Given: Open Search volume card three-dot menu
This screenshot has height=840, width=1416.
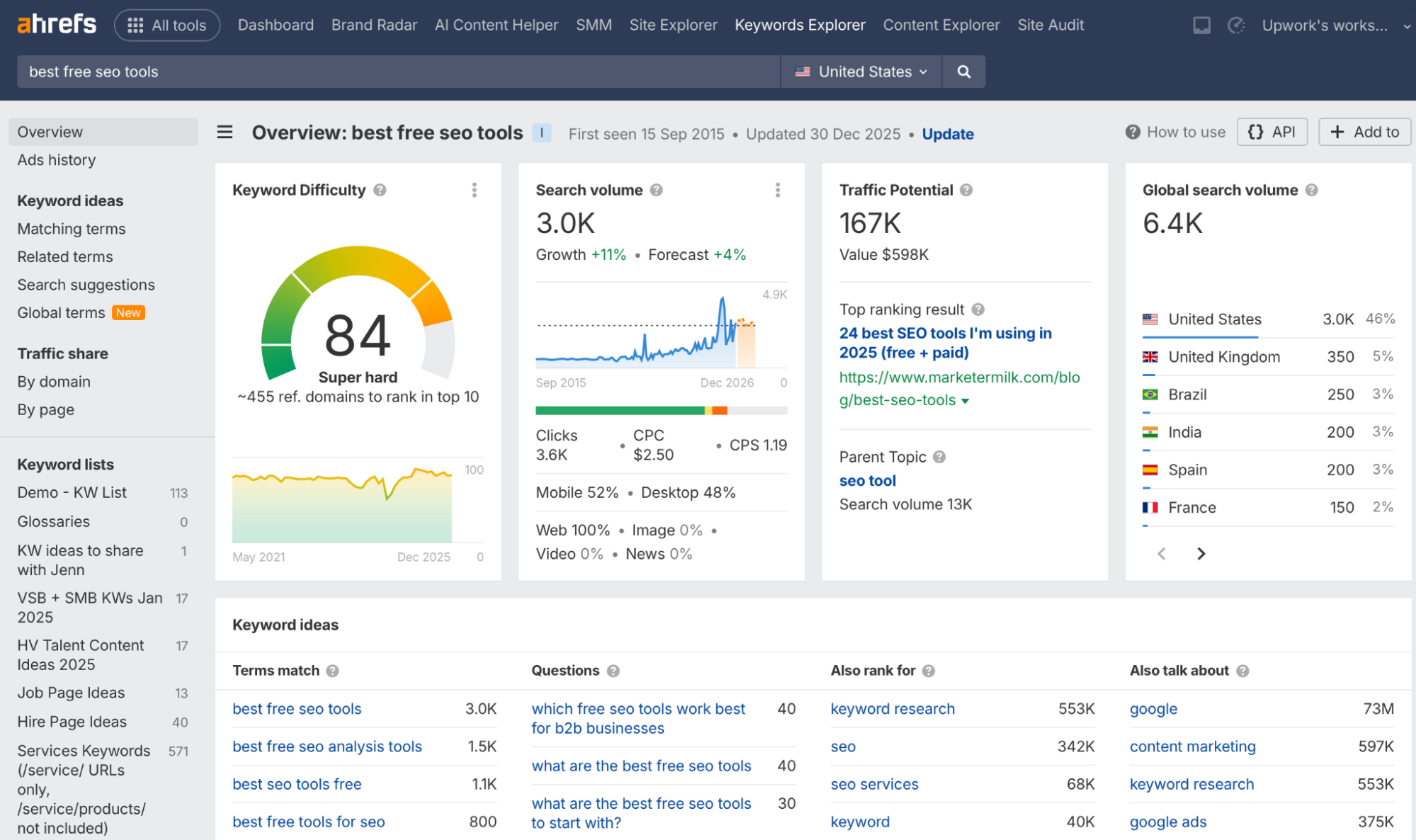Looking at the screenshot, I should [x=778, y=190].
